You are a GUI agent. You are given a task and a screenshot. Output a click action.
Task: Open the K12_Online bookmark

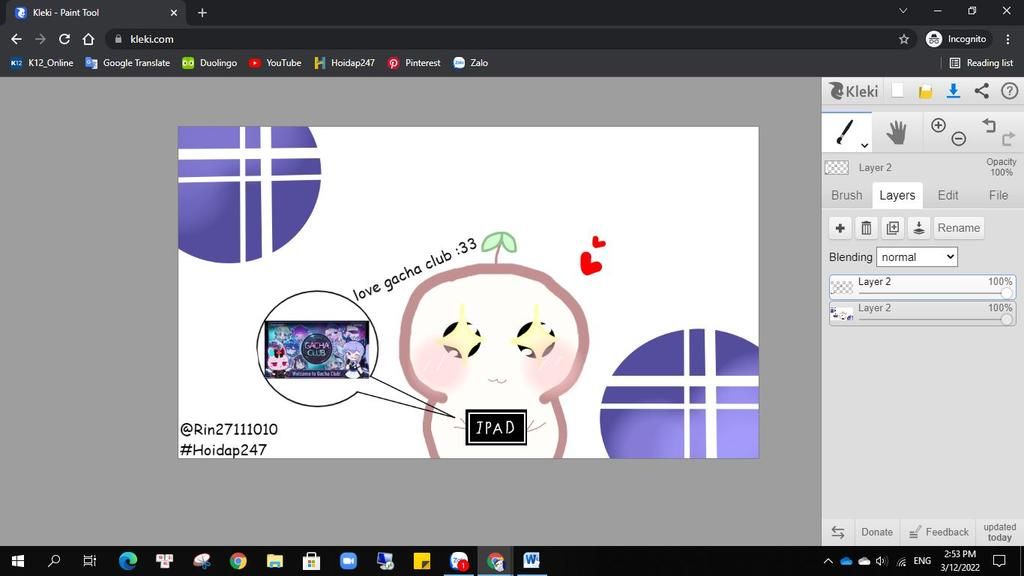coord(42,63)
